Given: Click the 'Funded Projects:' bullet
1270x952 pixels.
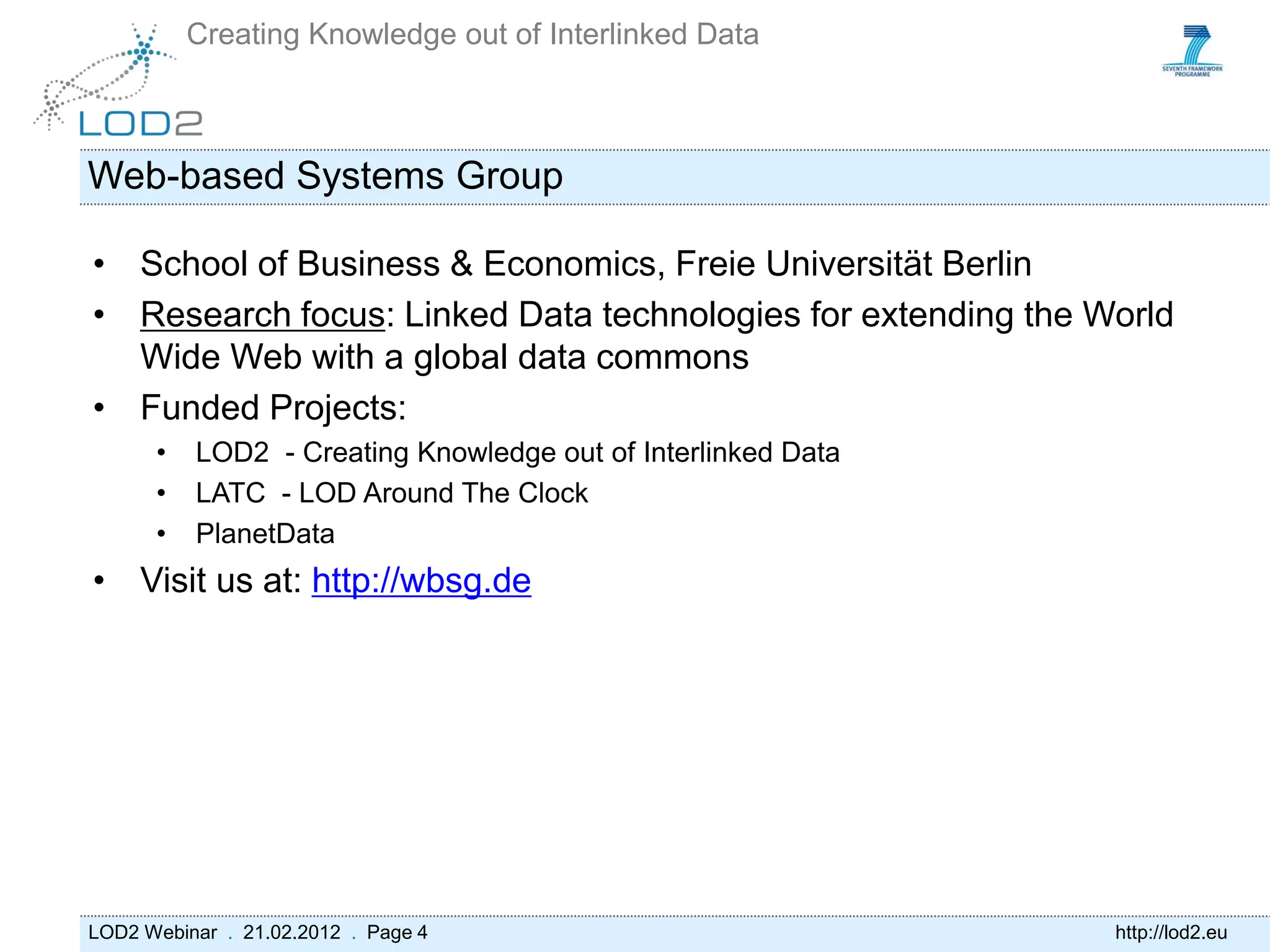Looking at the screenshot, I should pos(273,408).
